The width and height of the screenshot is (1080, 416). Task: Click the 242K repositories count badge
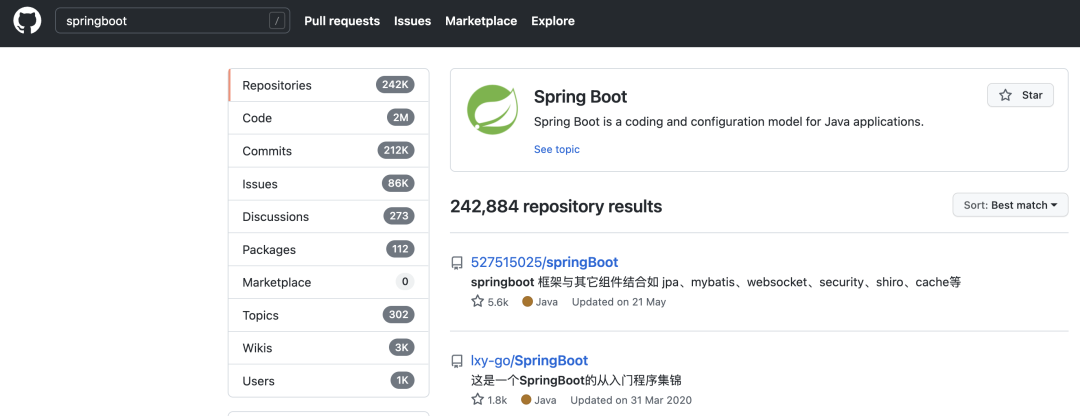pos(395,85)
